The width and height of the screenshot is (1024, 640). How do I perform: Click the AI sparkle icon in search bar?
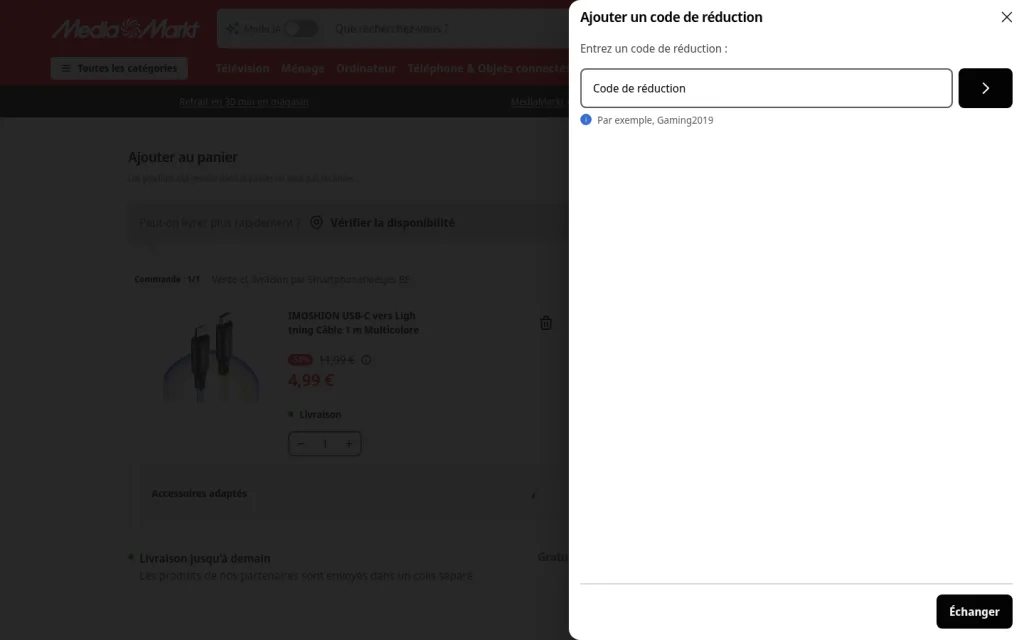tap(232, 29)
